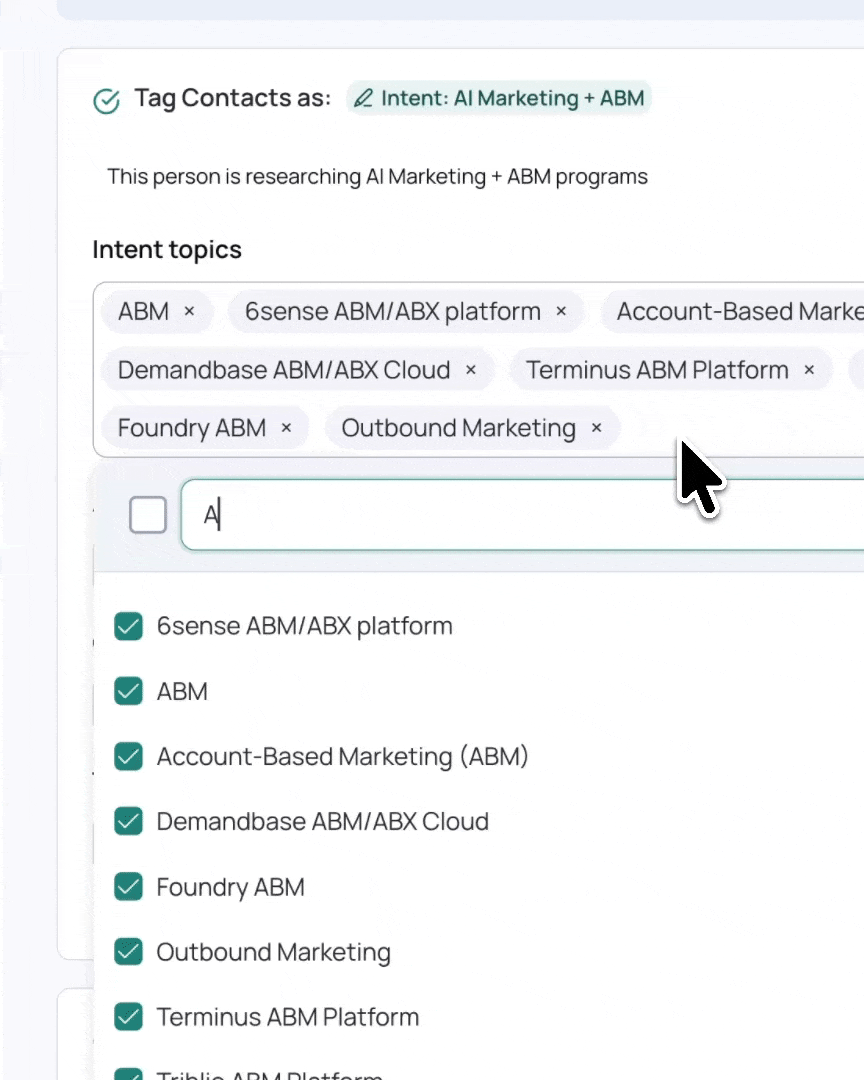Remove the ABM chip
Screen dimensions: 864x1080
click(x=189, y=311)
